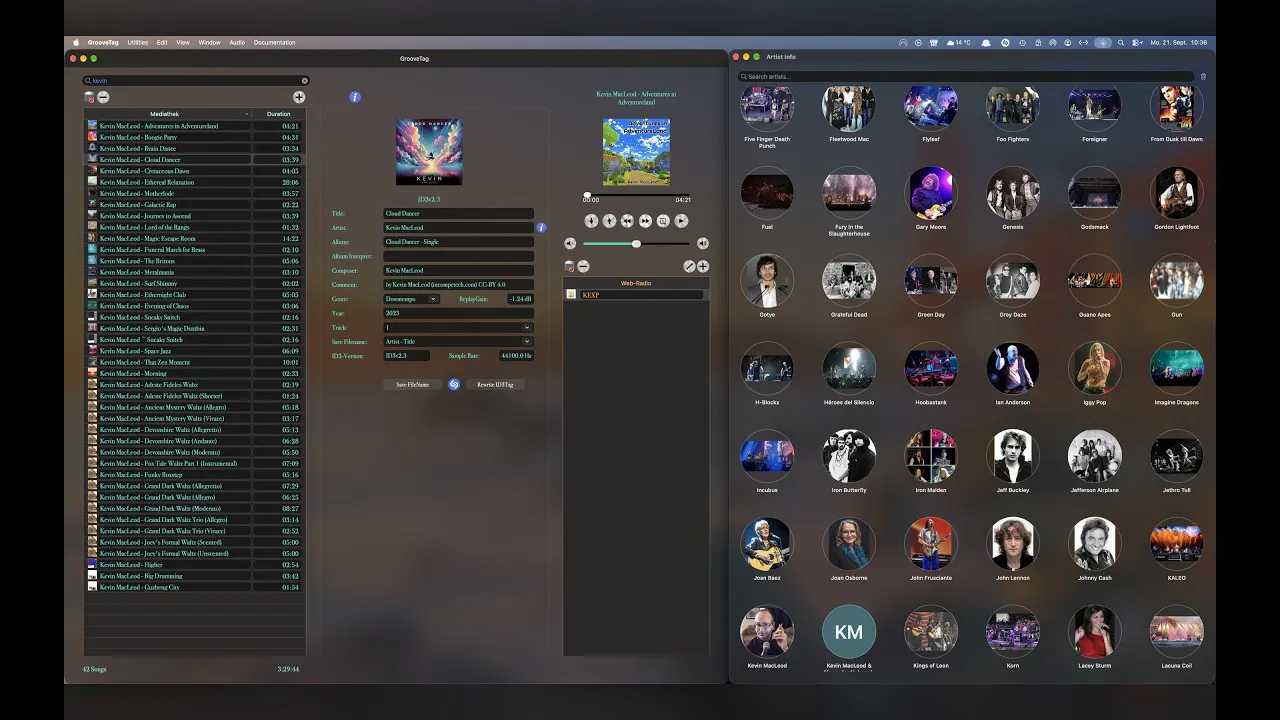
Task: Click the move-down arrow playback button
Action: tap(591, 221)
